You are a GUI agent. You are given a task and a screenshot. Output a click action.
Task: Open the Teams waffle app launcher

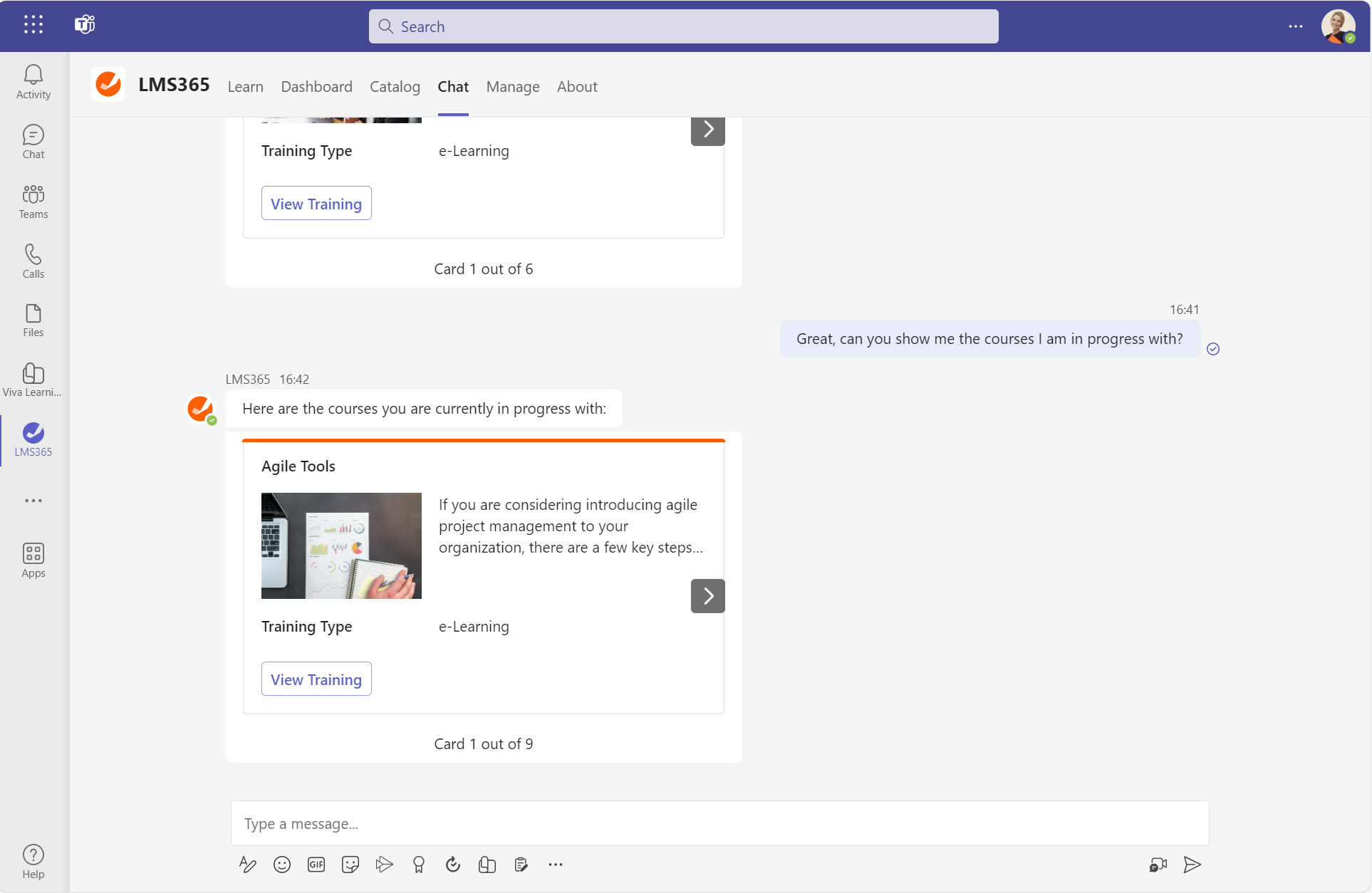click(x=33, y=25)
